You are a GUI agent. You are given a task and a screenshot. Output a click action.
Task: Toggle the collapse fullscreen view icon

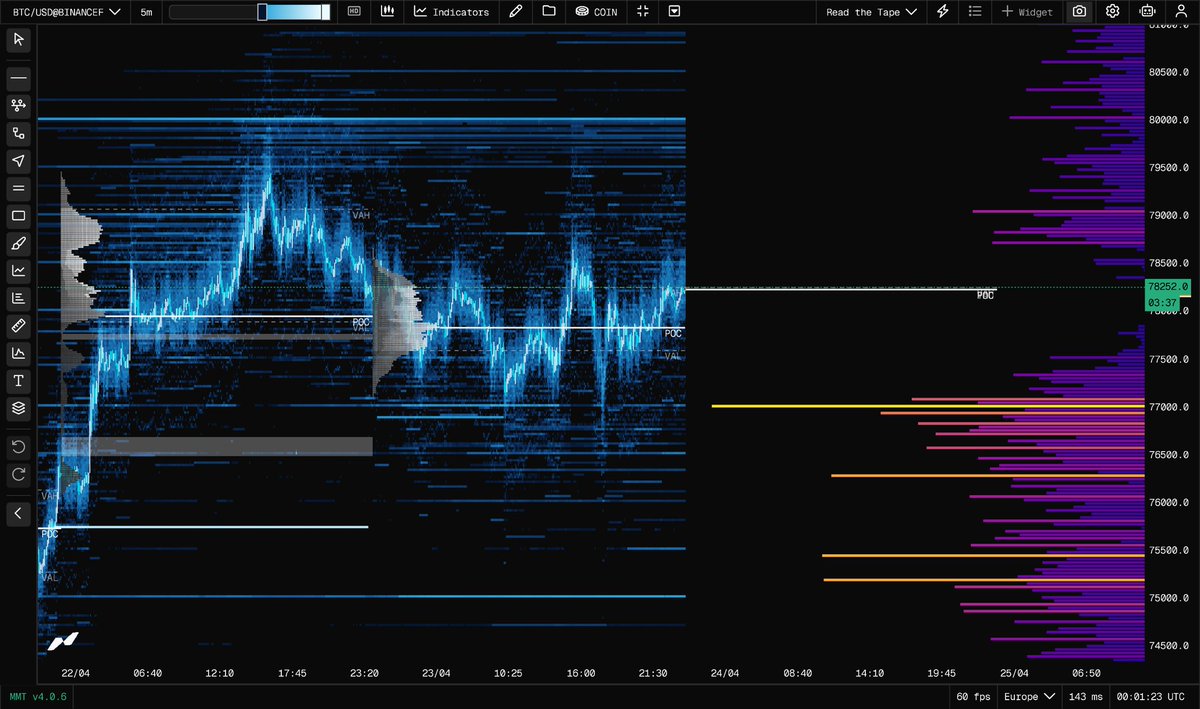pyautogui.click(x=643, y=12)
